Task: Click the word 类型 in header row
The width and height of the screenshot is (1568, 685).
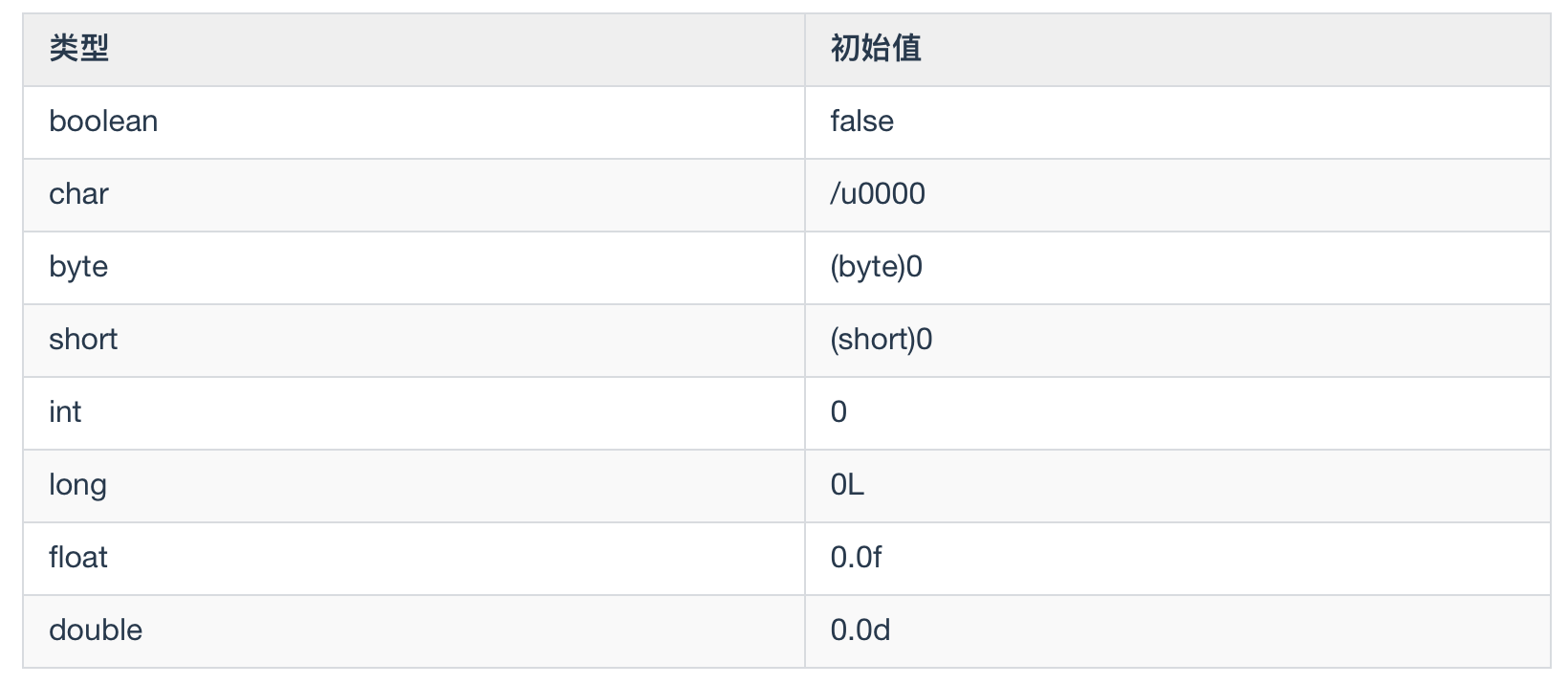Action: 79,48
